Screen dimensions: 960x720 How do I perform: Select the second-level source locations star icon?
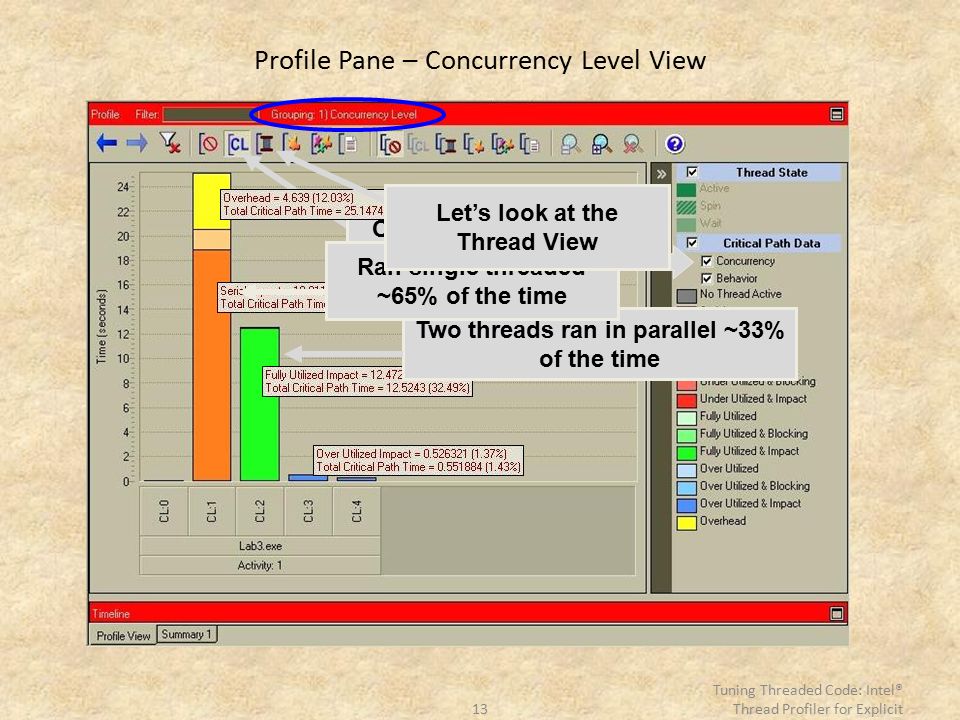click(503, 145)
